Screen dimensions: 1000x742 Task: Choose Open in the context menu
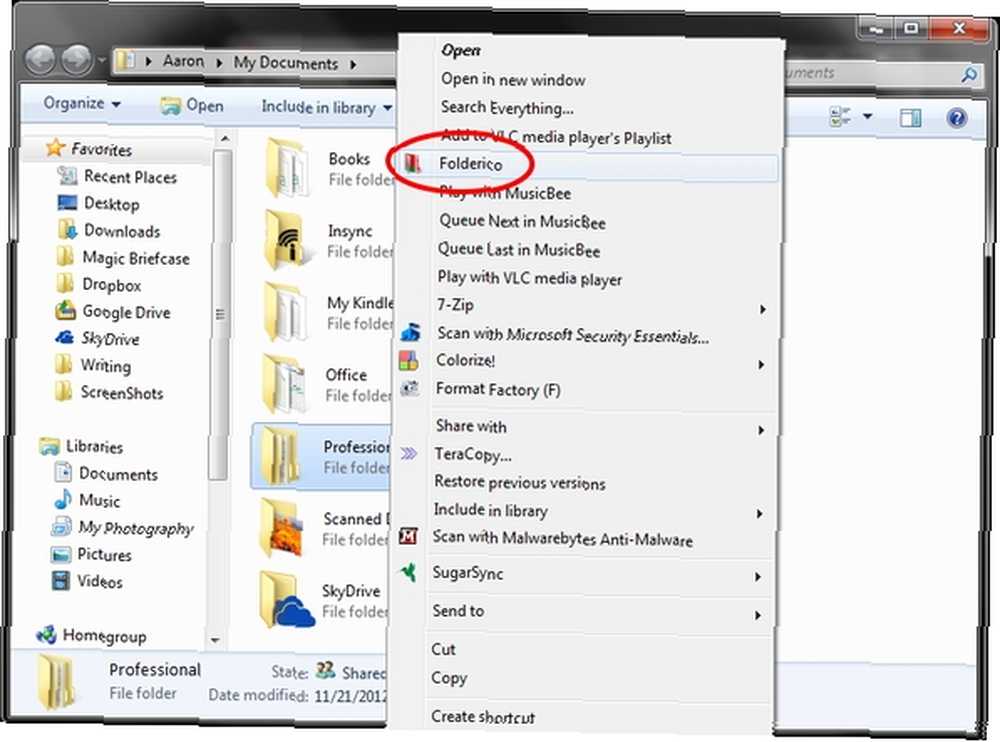(461, 50)
